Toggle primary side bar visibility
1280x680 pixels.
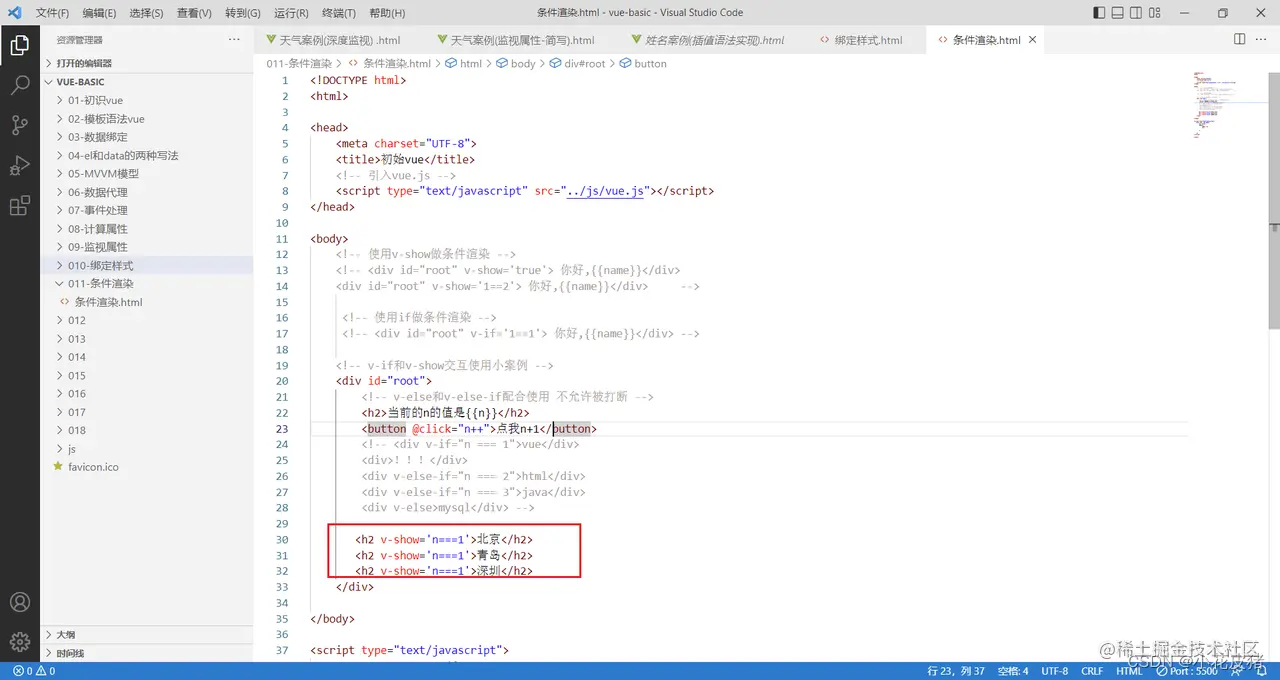[x=1100, y=13]
